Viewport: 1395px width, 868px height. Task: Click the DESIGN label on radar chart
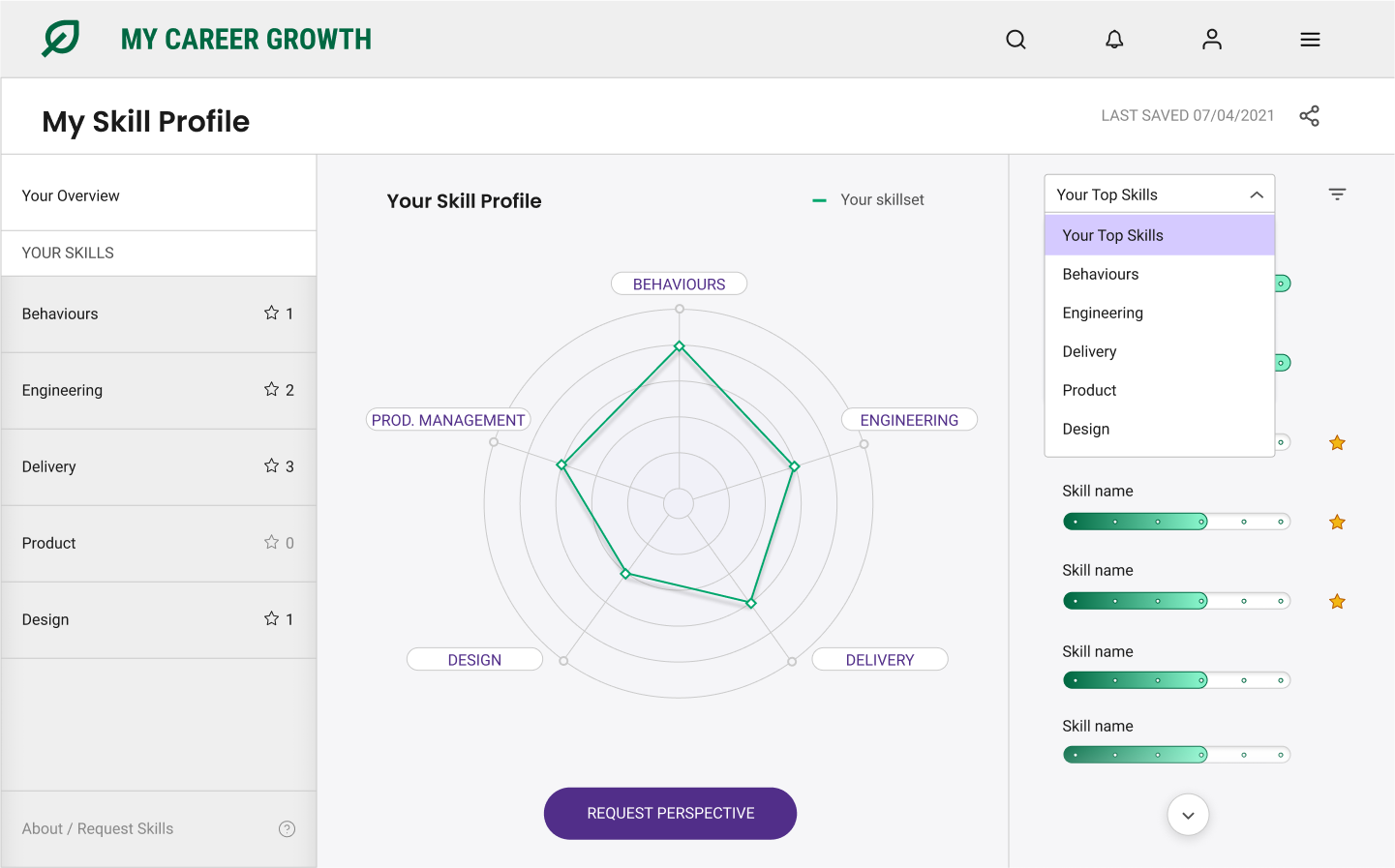pyautogui.click(x=474, y=660)
